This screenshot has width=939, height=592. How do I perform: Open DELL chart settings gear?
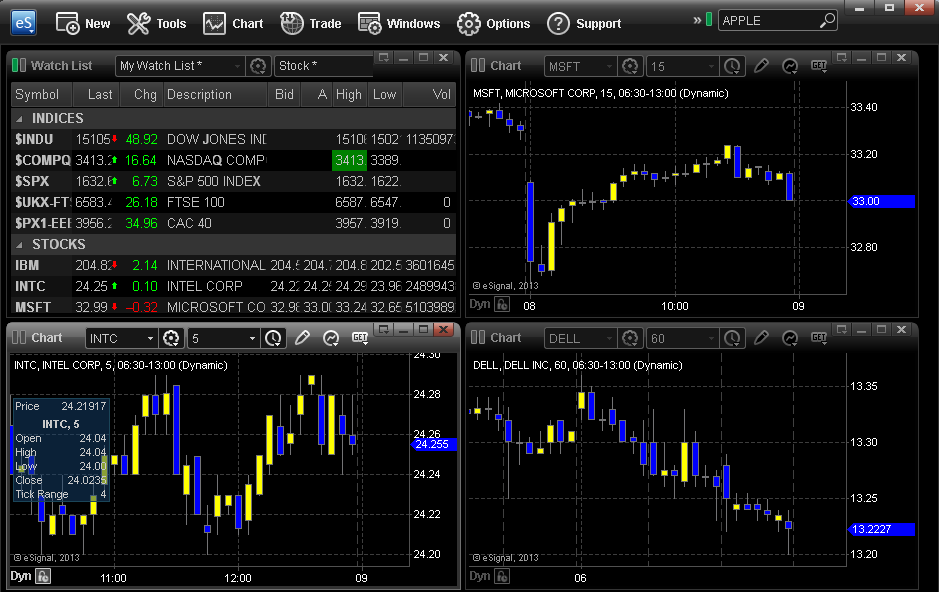[x=630, y=339]
